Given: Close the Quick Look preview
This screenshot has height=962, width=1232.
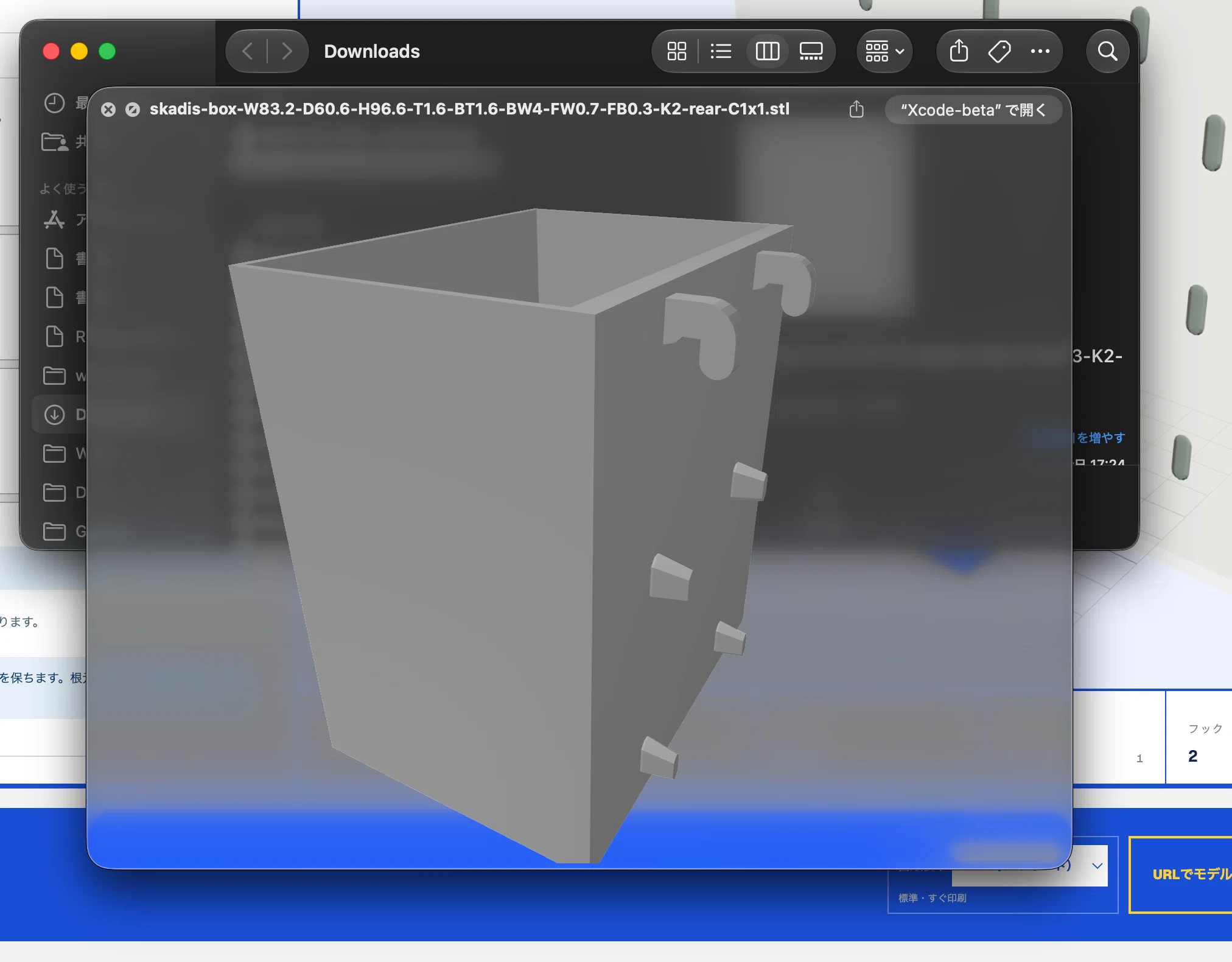Looking at the screenshot, I should pyautogui.click(x=108, y=110).
